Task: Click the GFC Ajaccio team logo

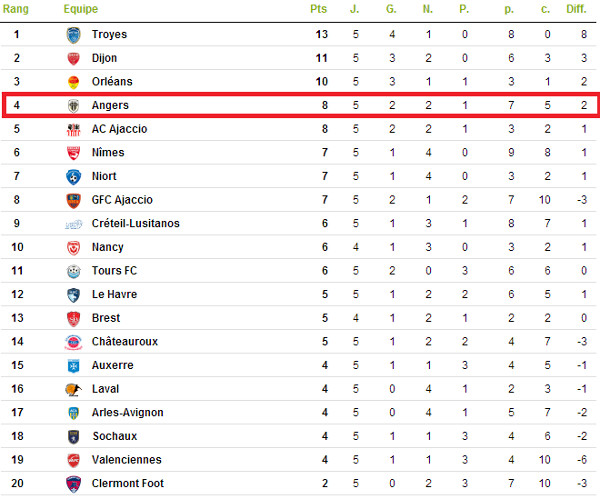Action: point(73,200)
